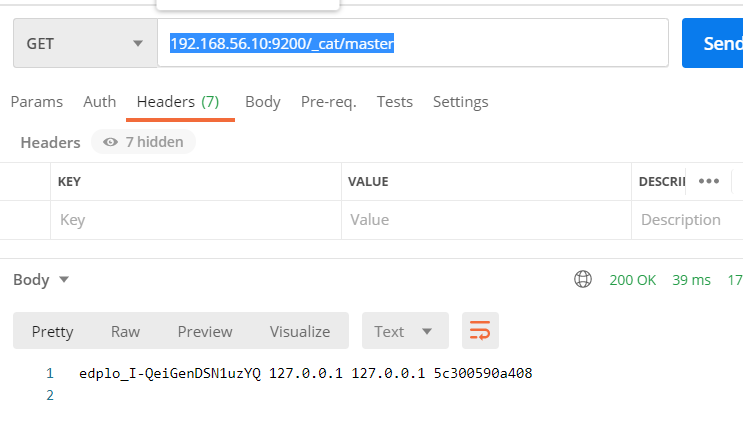The width and height of the screenshot is (743, 438).
Task: Switch to the Params tab
Action: pyautogui.click(x=36, y=102)
